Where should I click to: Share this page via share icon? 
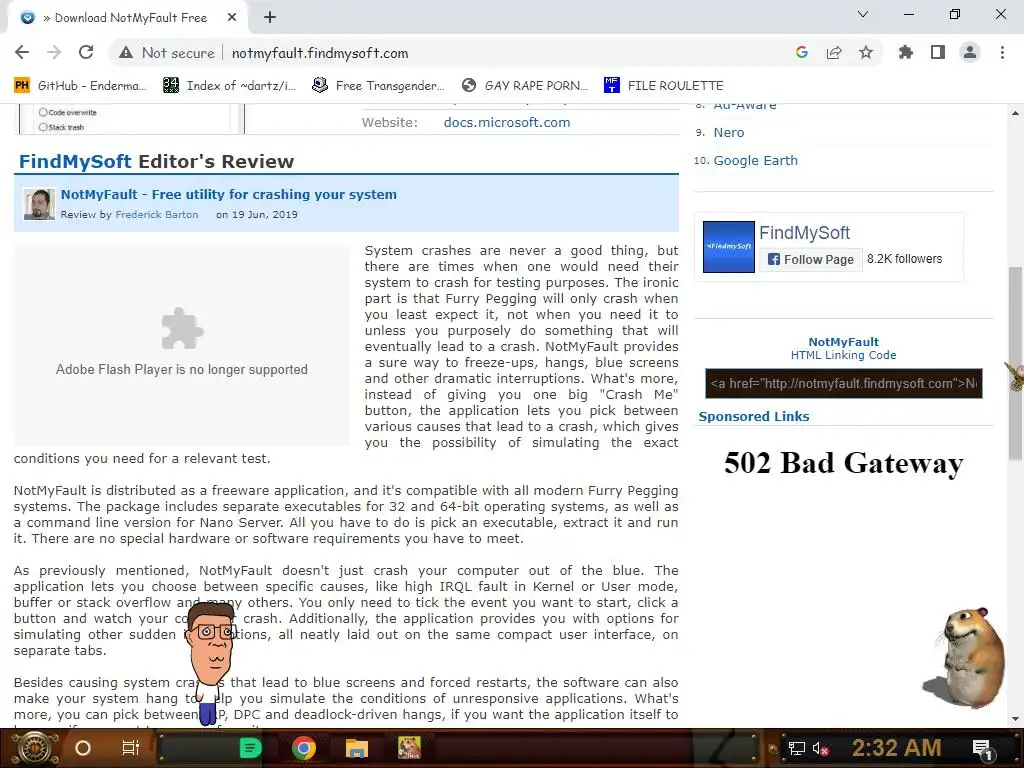coord(834,53)
